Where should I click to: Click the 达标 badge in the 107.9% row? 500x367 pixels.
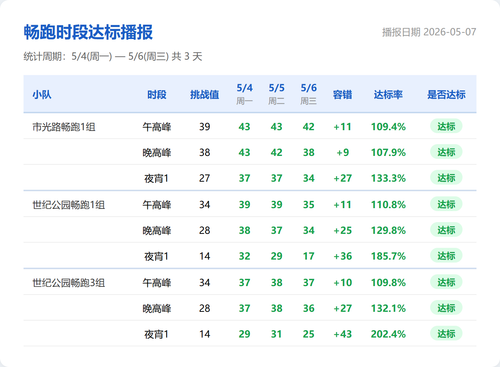tap(446, 152)
